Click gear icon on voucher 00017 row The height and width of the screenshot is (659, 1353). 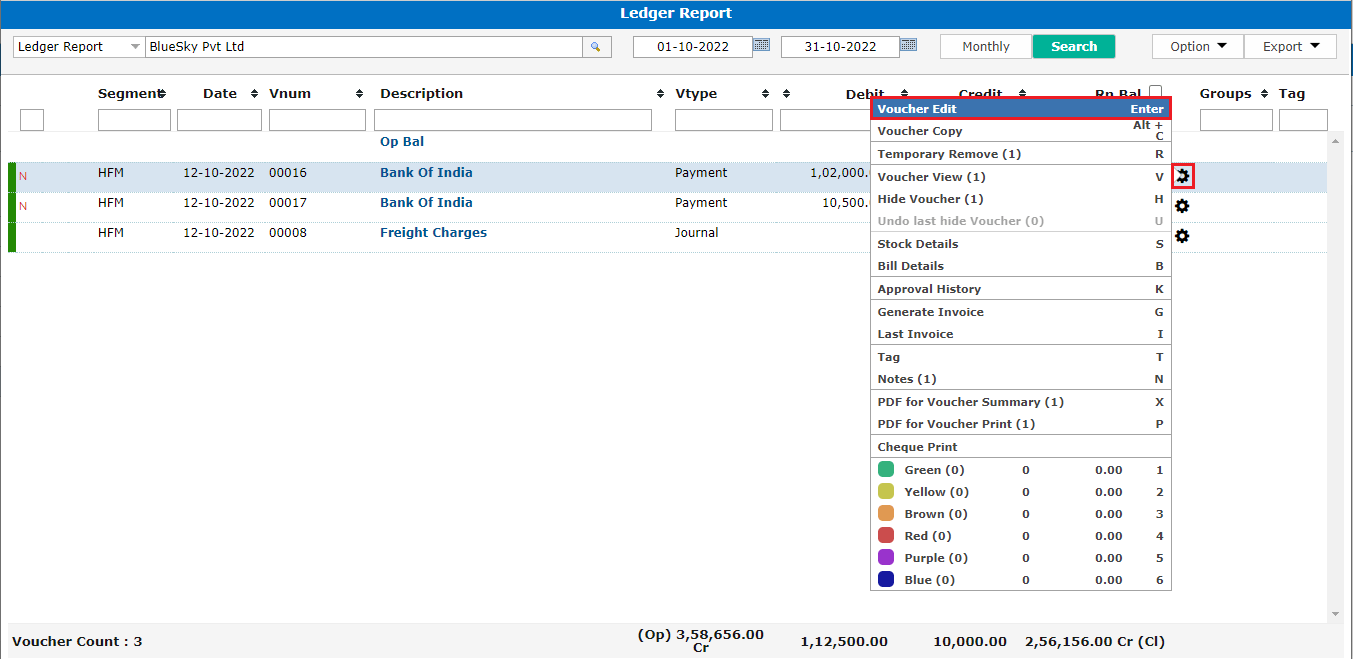tap(1182, 206)
